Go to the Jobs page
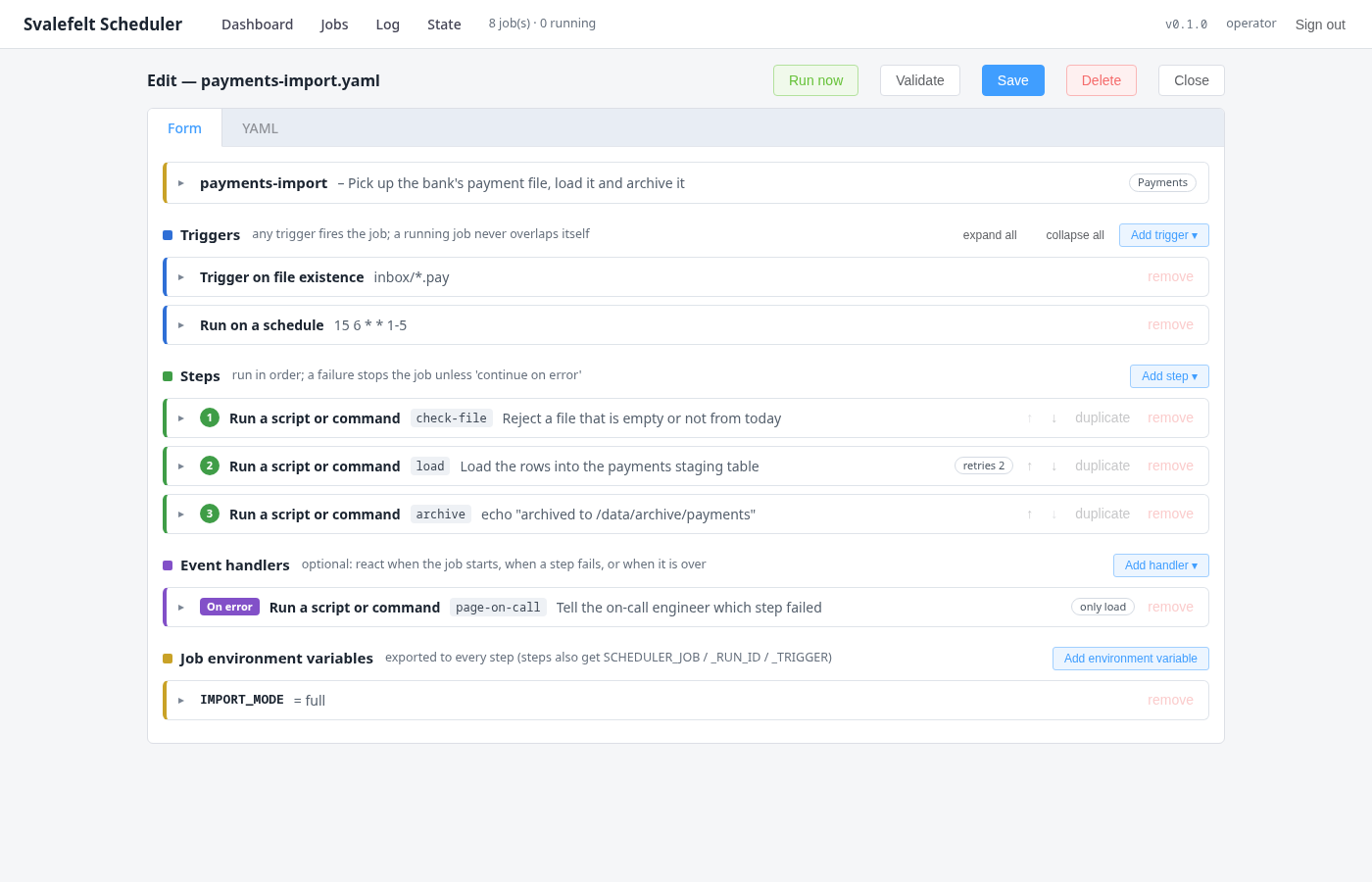1372x882 pixels. pos(334,24)
